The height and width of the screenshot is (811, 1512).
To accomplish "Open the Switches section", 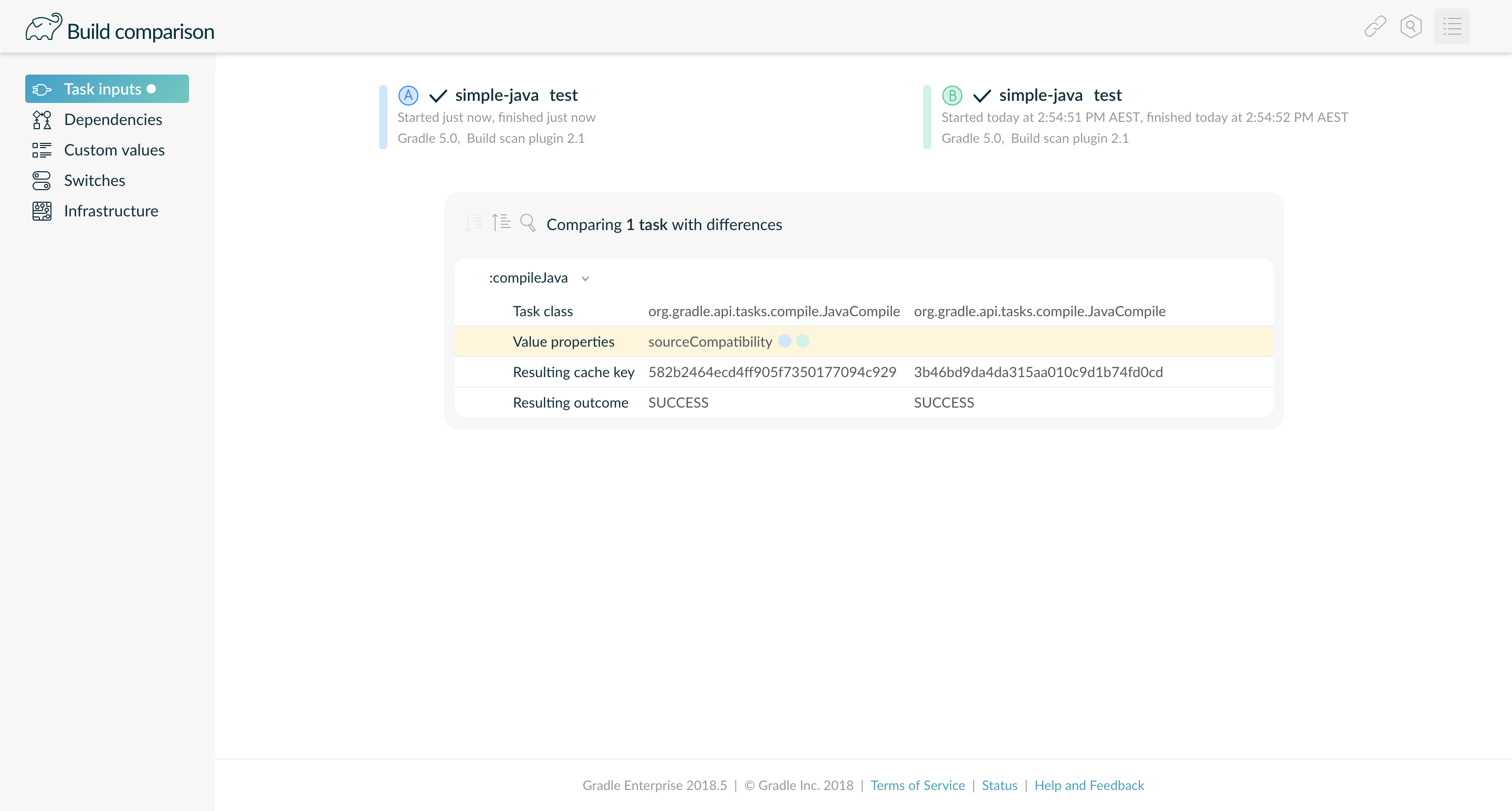I will tap(94, 181).
